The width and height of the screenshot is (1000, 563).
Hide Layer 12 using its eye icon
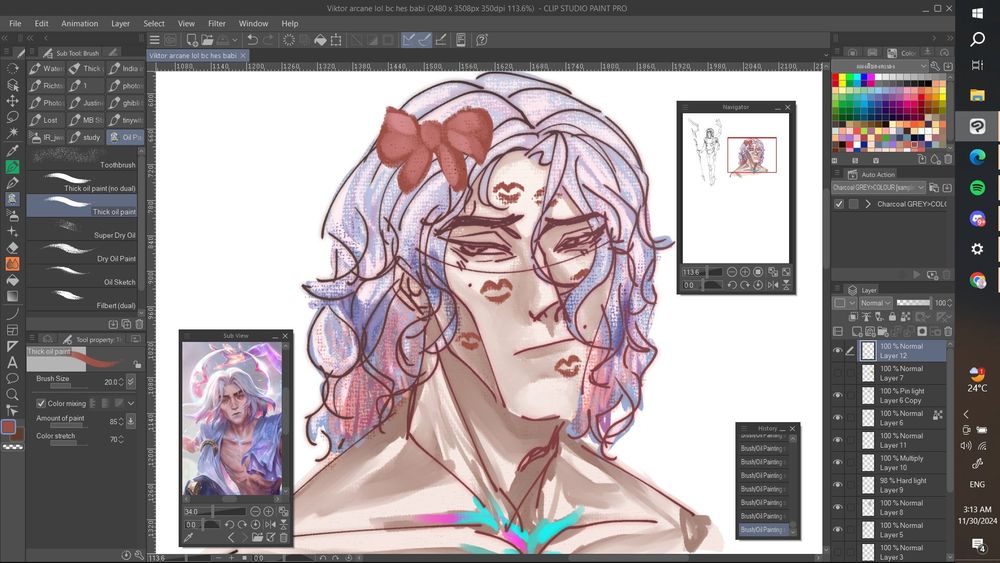point(837,351)
